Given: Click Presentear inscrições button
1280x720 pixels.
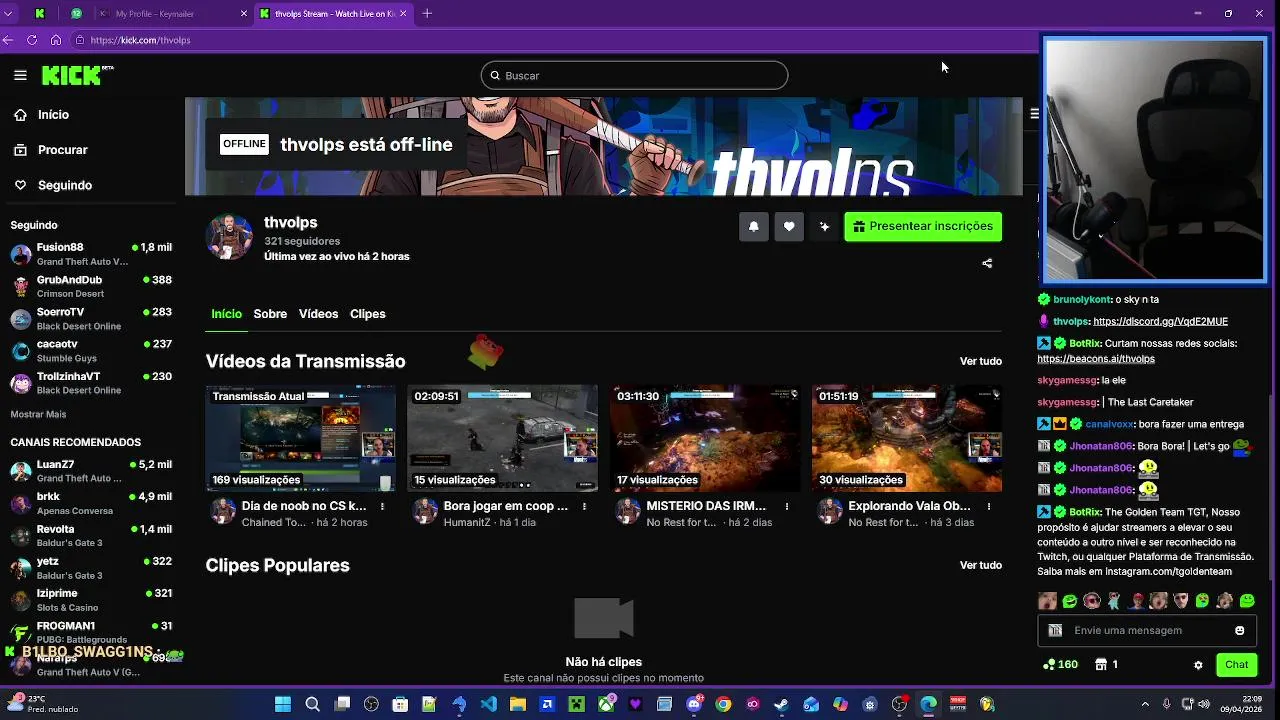Looking at the screenshot, I should pyautogui.click(x=923, y=226).
